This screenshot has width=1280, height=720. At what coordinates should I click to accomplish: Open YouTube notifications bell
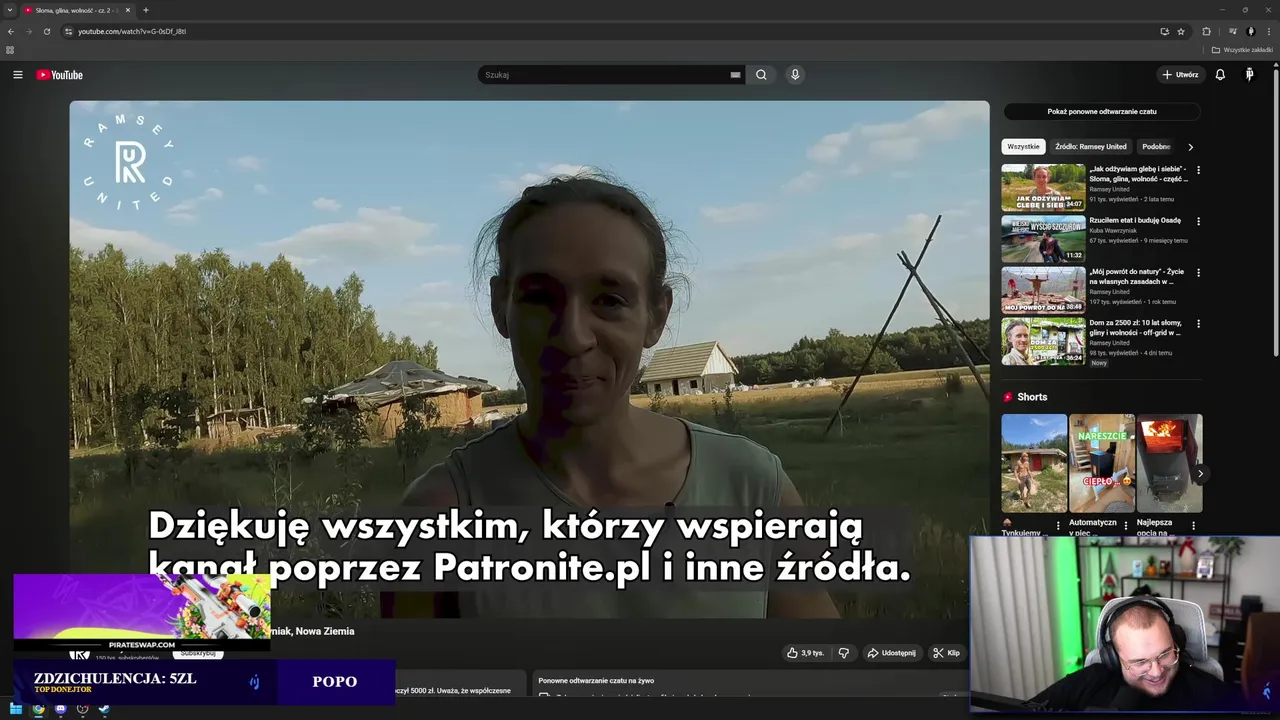[x=1220, y=75]
